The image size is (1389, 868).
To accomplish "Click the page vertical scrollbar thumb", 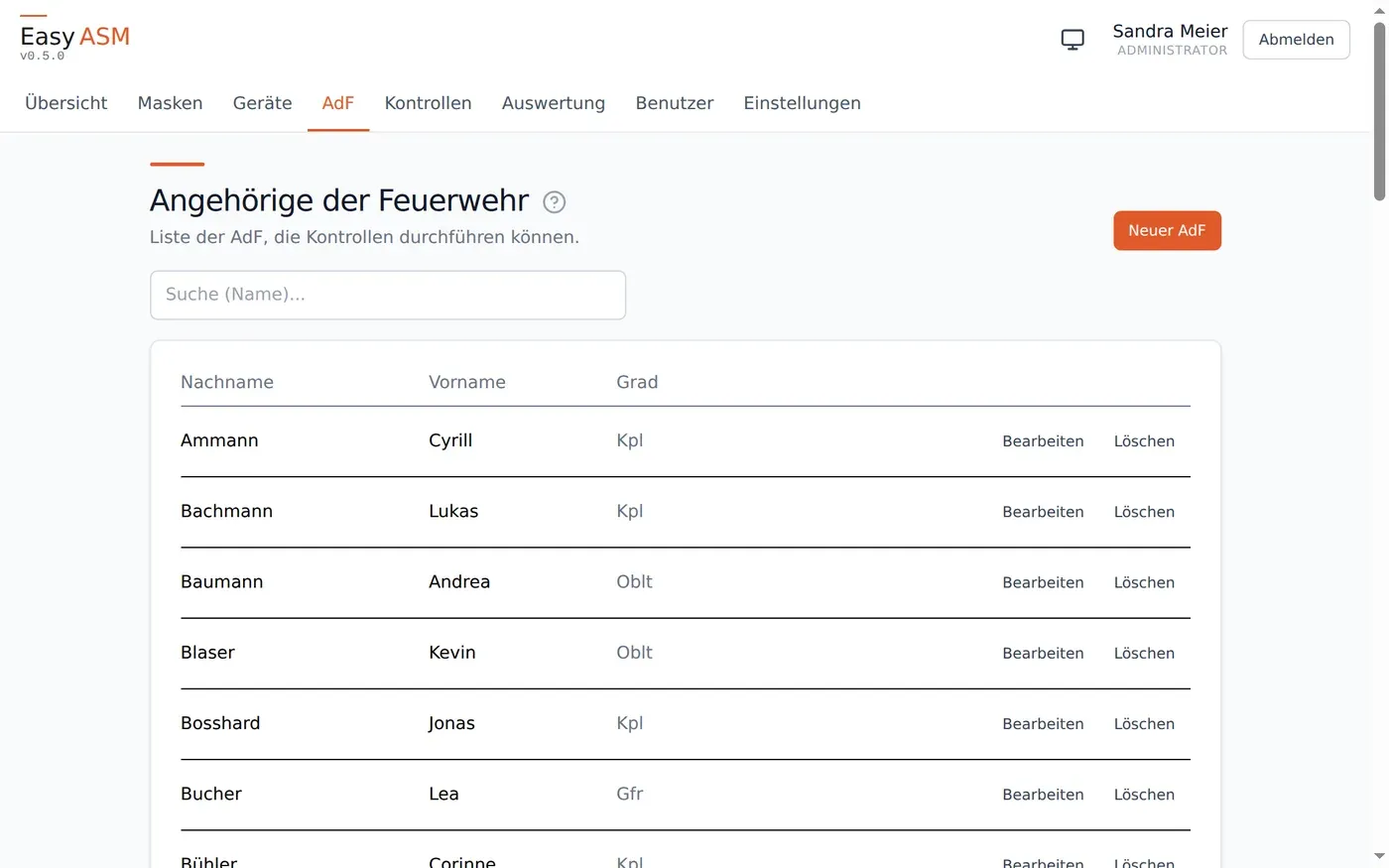I will [1379, 111].
